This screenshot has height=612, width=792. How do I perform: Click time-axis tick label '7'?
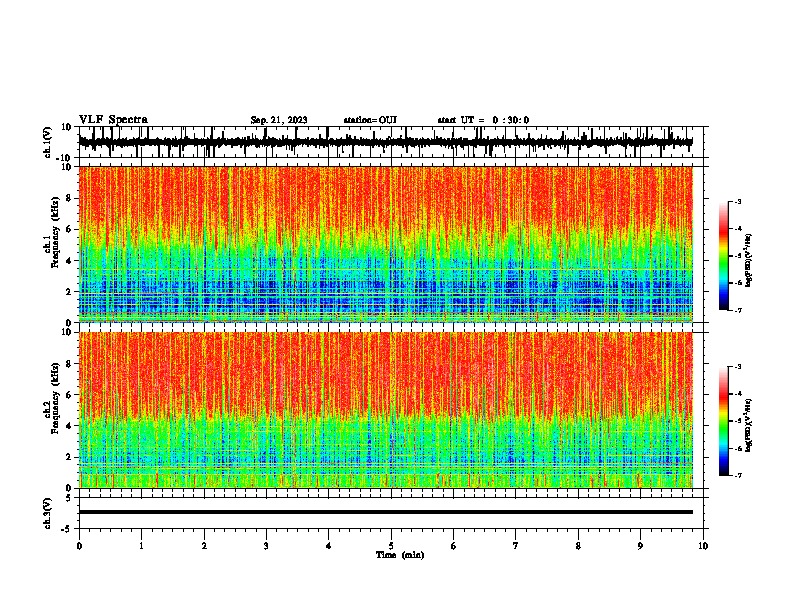tap(516, 546)
